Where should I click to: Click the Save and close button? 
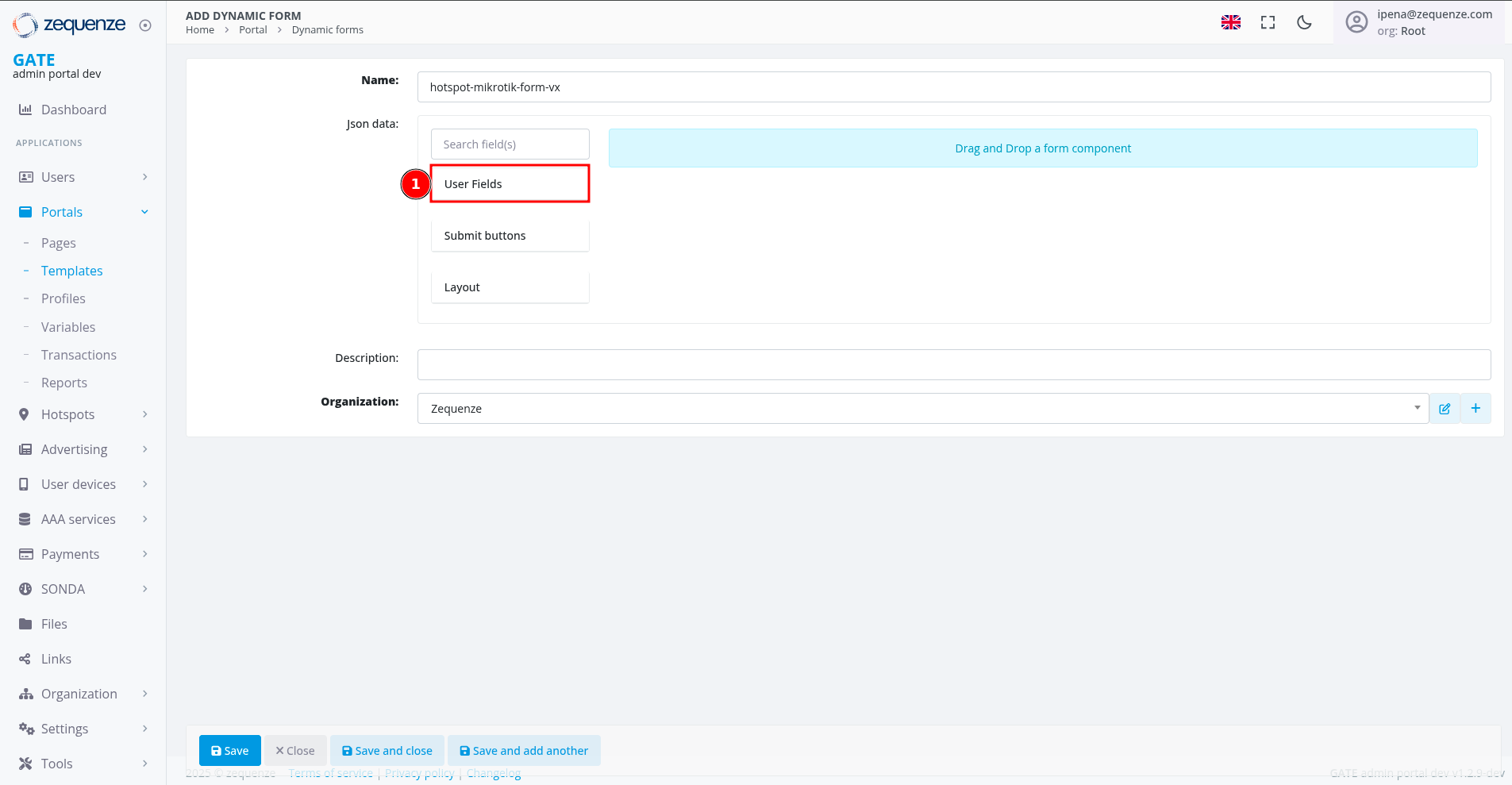[x=387, y=751]
